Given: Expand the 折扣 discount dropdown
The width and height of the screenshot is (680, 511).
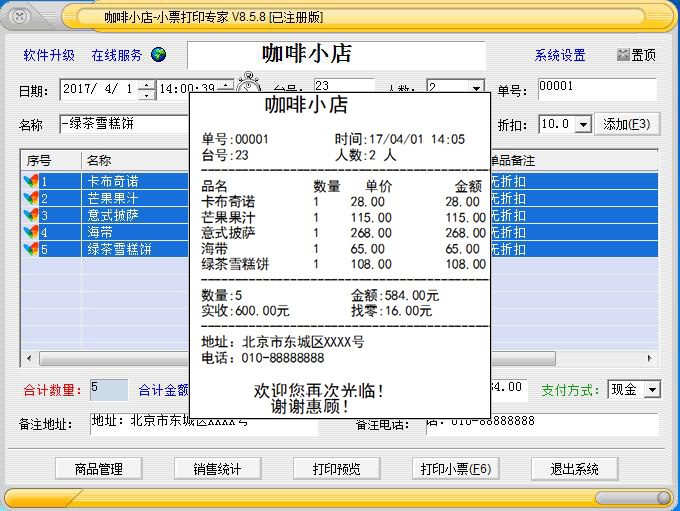Looking at the screenshot, I should (x=583, y=124).
